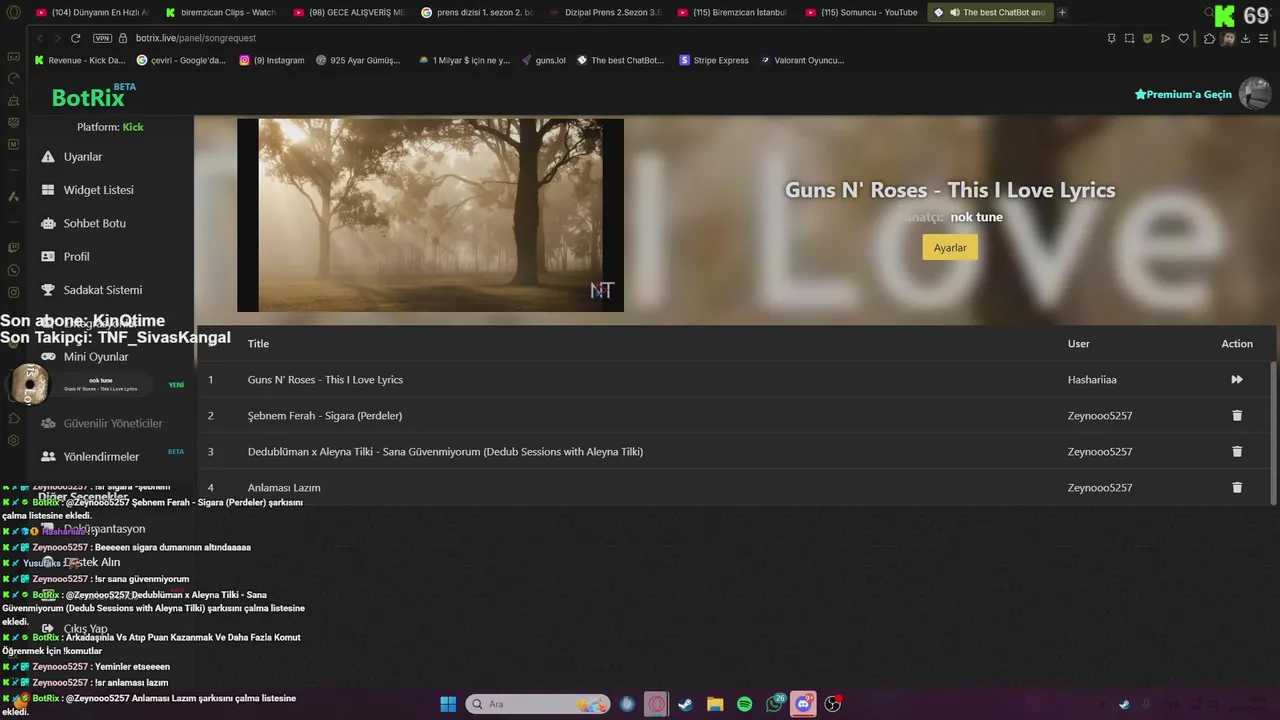Image resolution: width=1280 pixels, height=720 pixels.
Task: Click the Sohbet Botu robot icon
Action: tap(48, 223)
